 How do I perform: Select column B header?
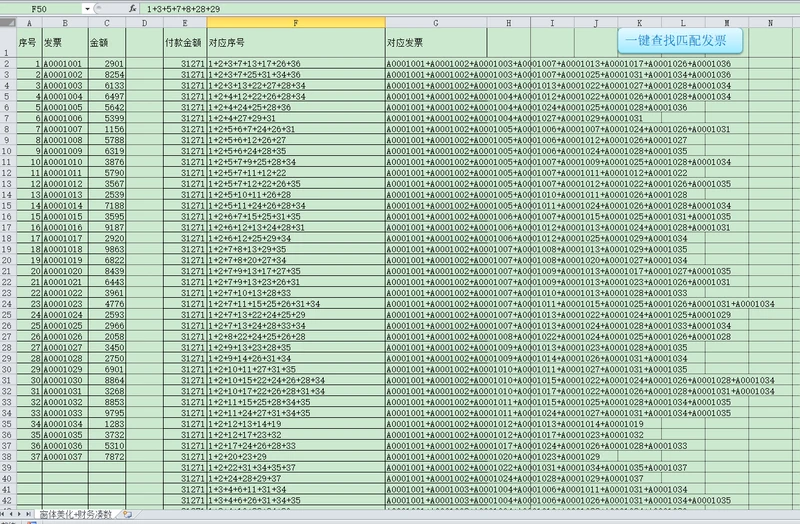pyautogui.click(x=65, y=22)
